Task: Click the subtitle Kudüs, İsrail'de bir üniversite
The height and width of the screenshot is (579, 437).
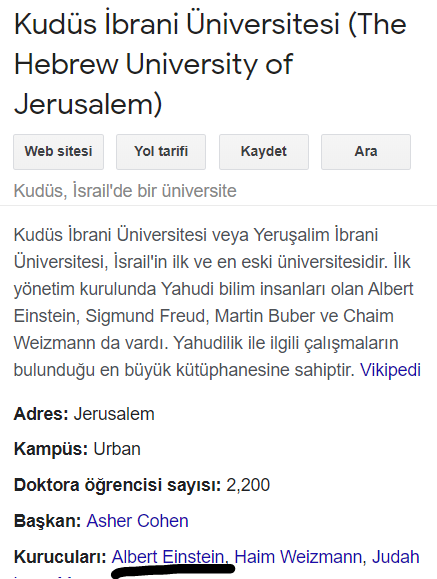Action: (125, 191)
